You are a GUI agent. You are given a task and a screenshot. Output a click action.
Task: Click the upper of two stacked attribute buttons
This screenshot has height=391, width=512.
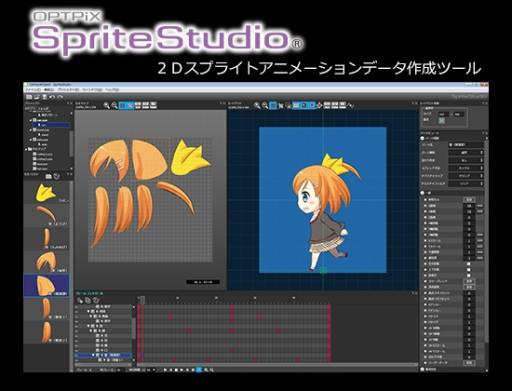(x=469, y=281)
